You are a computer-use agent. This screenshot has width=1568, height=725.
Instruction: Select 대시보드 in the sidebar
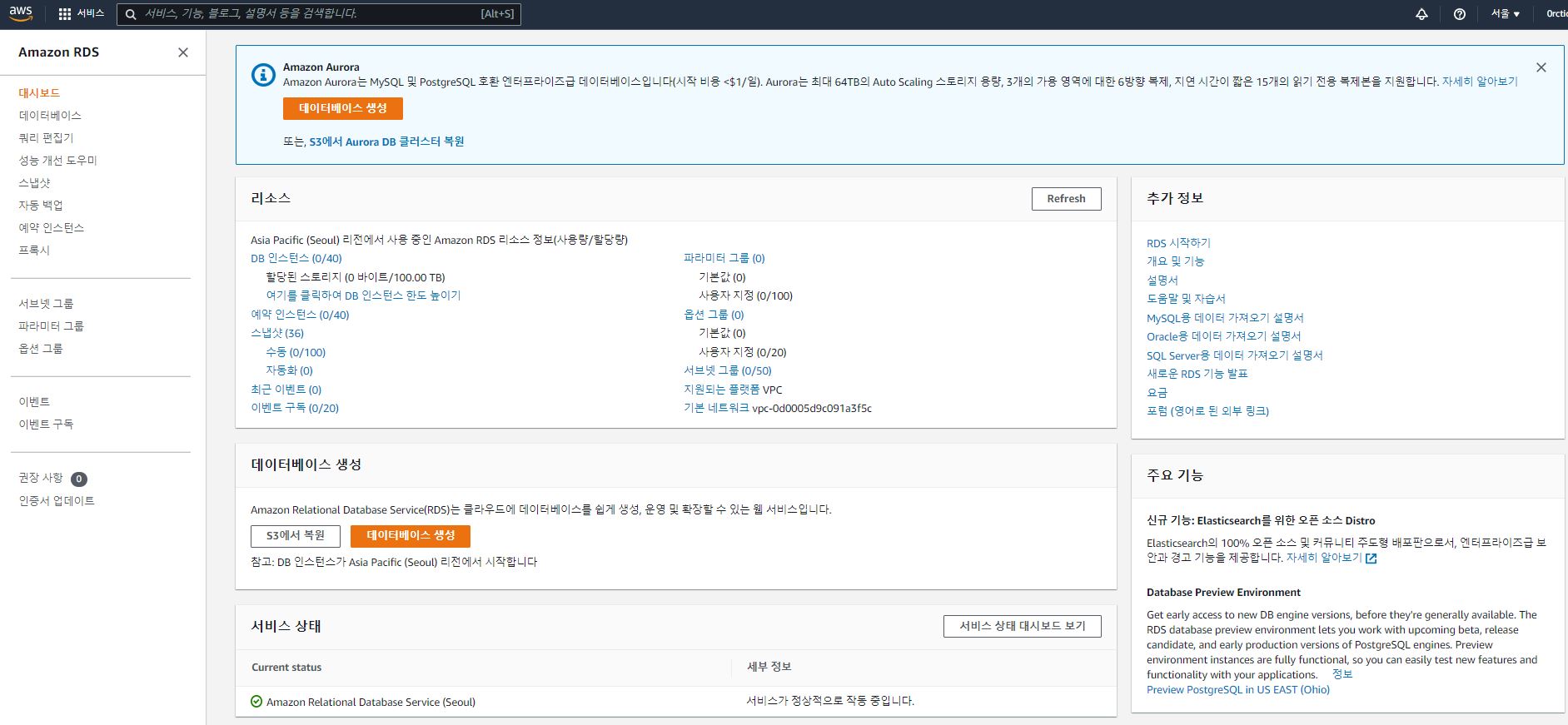(x=39, y=93)
